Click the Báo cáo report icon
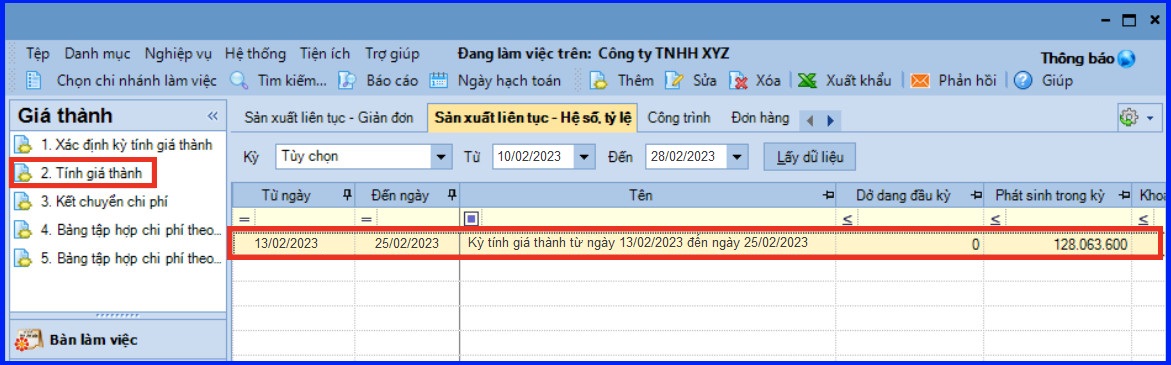The height and width of the screenshot is (365, 1171). pyautogui.click(x=347, y=80)
